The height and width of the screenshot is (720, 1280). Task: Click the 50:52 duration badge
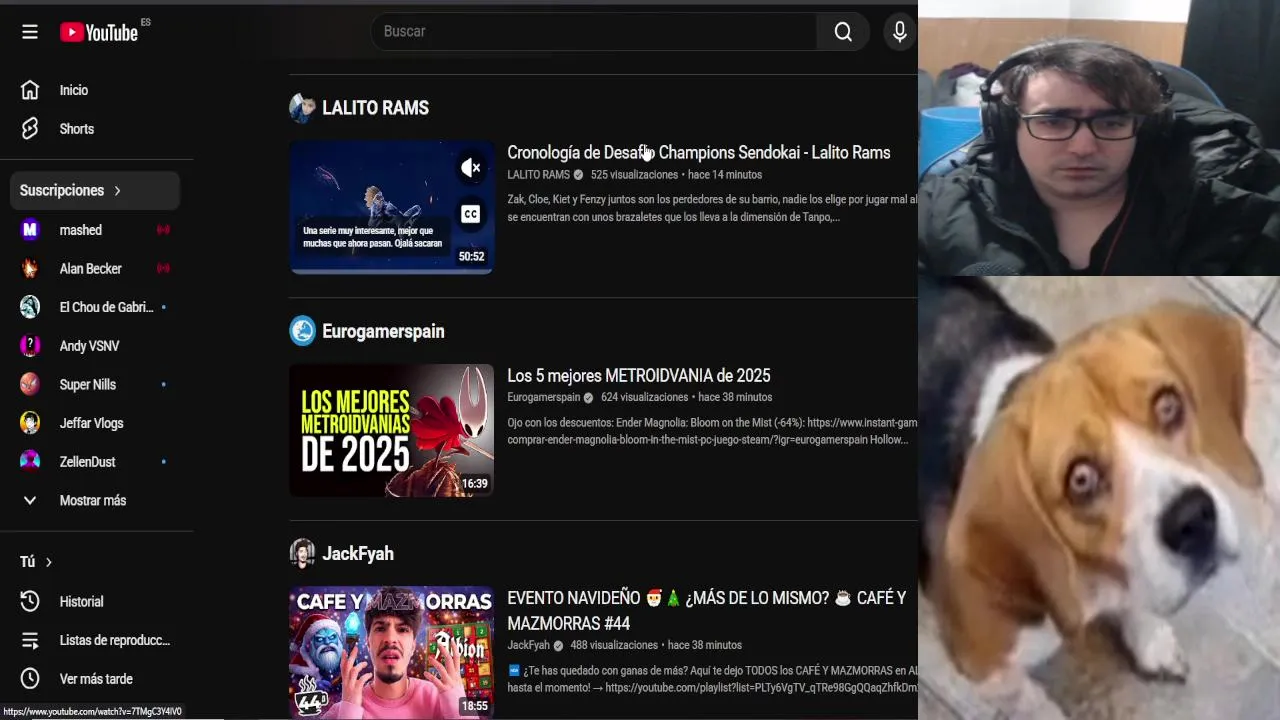471,257
